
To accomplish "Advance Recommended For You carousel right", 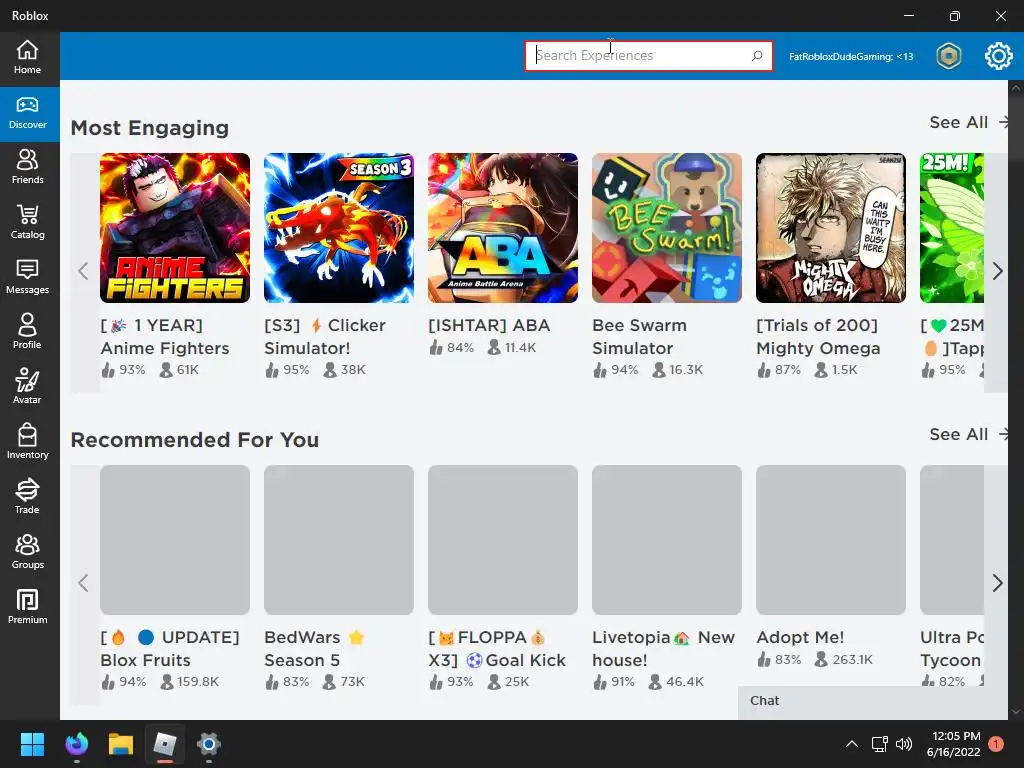I will pos(997,583).
